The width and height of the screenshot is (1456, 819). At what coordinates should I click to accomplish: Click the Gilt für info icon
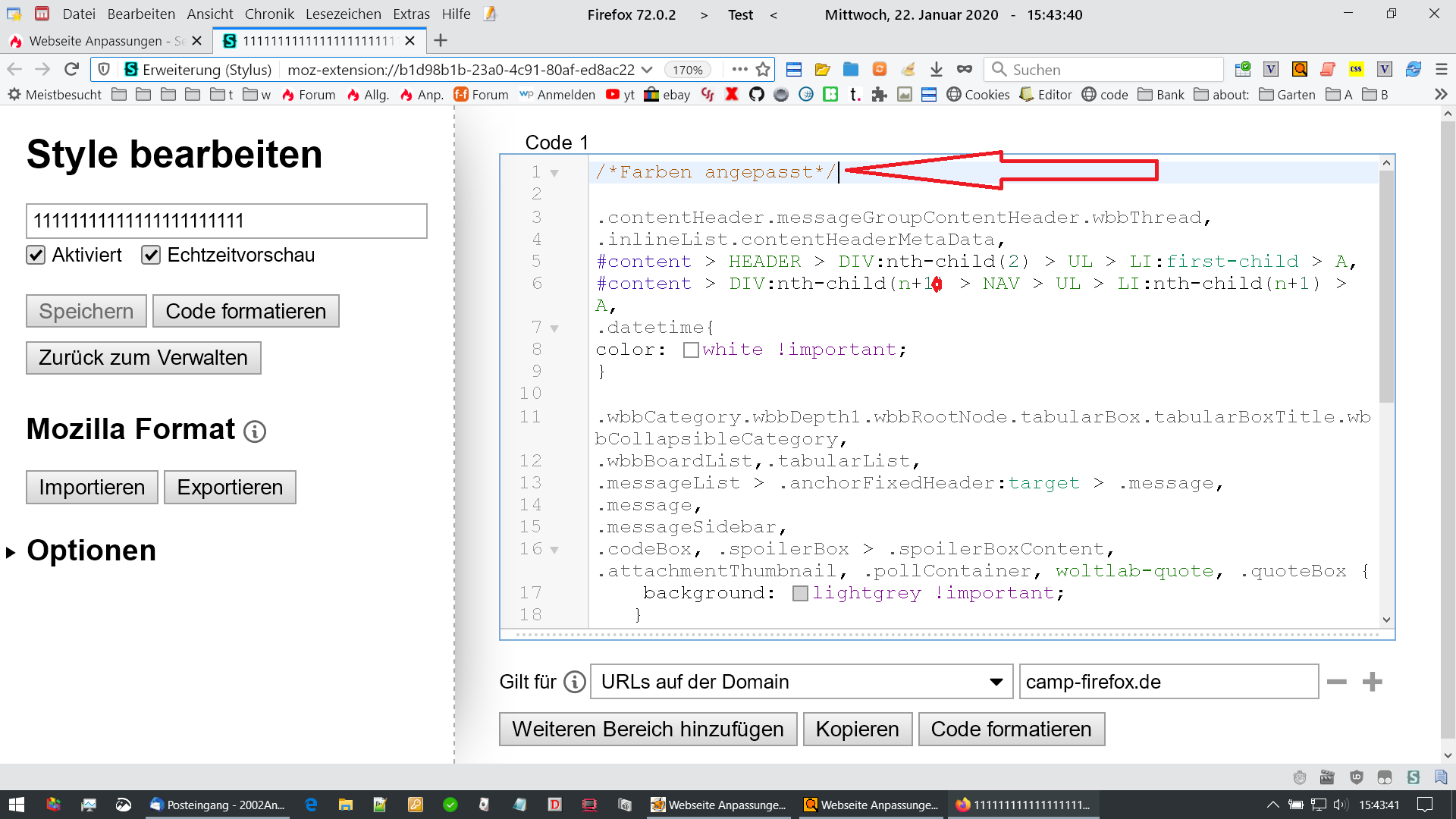pyautogui.click(x=575, y=682)
